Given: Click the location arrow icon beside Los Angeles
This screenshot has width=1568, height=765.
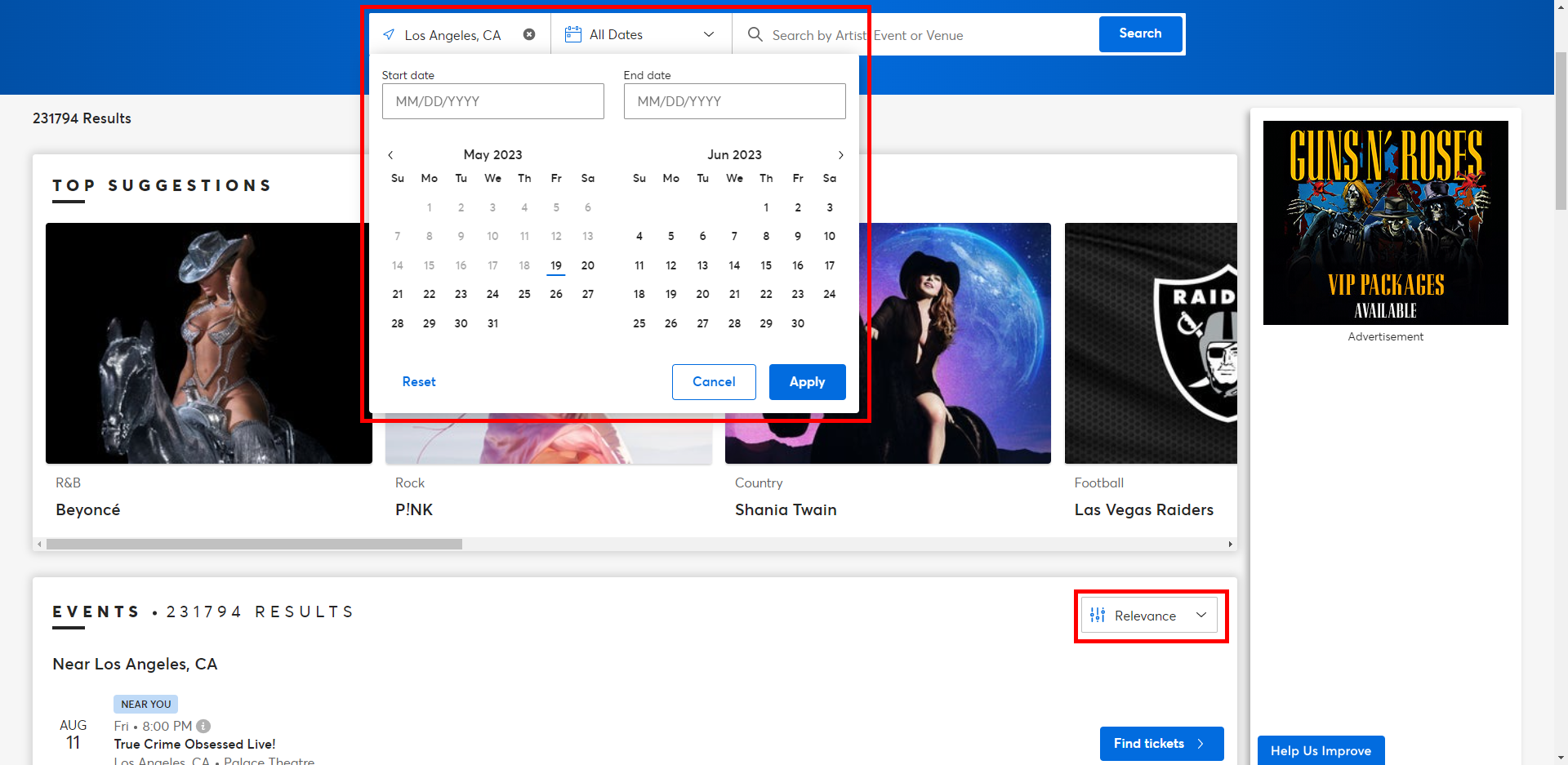Looking at the screenshot, I should [x=389, y=34].
